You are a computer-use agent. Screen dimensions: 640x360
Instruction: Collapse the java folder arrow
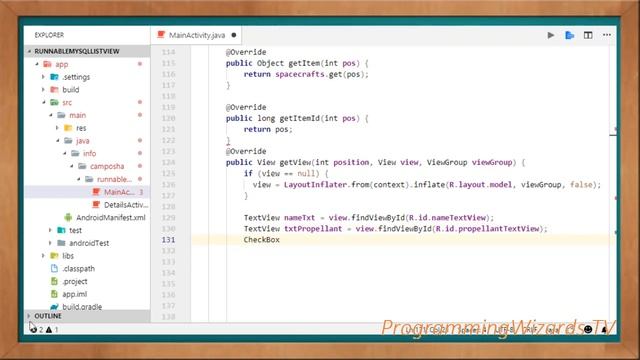point(58,140)
